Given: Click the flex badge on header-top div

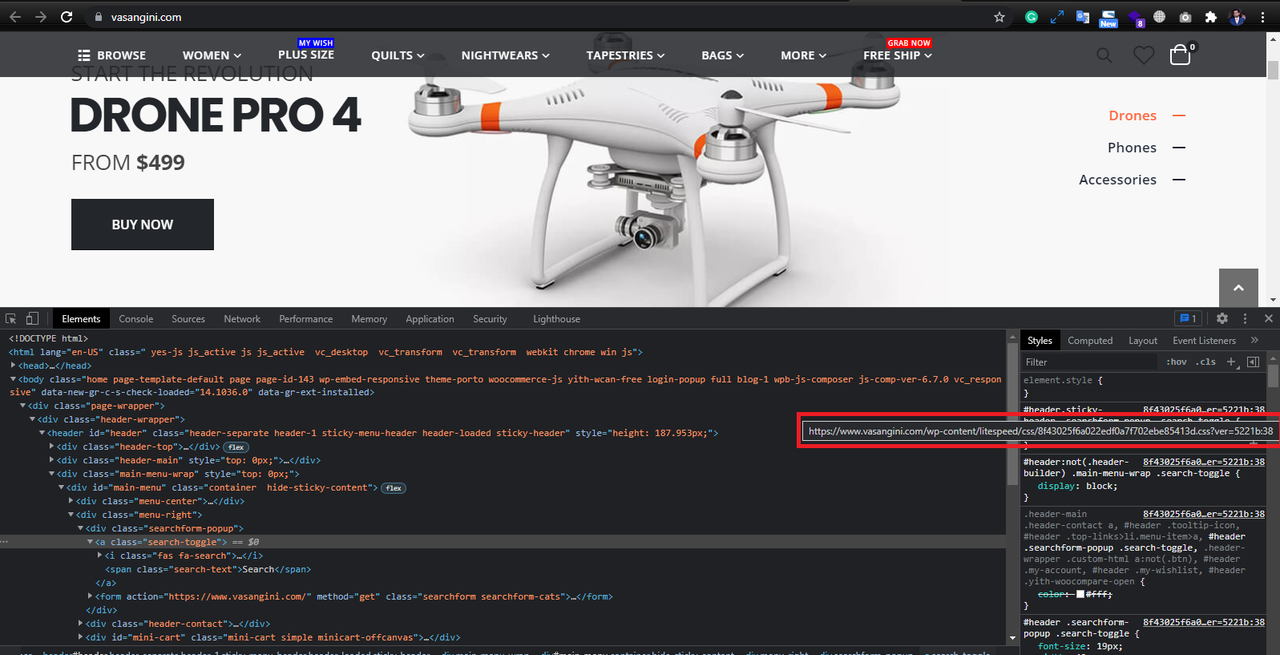Looking at the screenshot, I should tap(236, 447).
